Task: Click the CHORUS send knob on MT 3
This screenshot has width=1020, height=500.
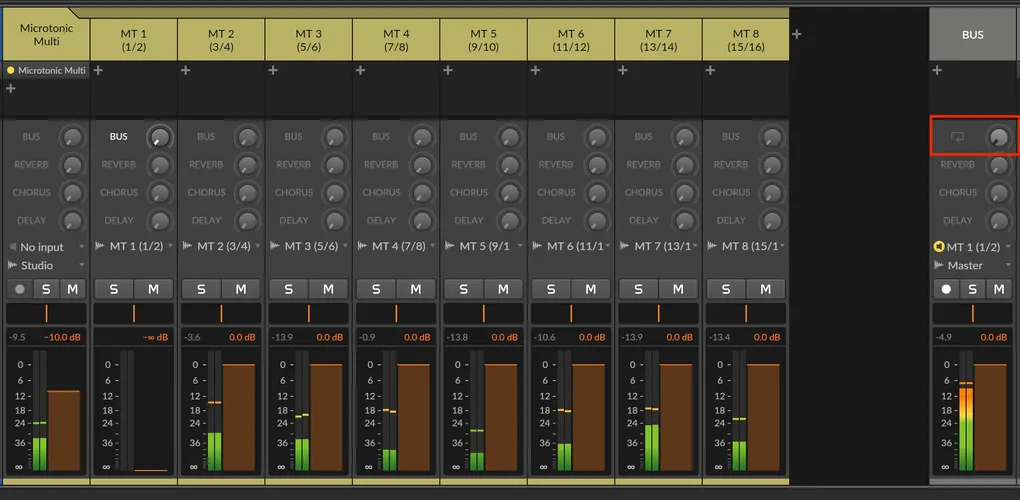Action: (x=334, y=193)
